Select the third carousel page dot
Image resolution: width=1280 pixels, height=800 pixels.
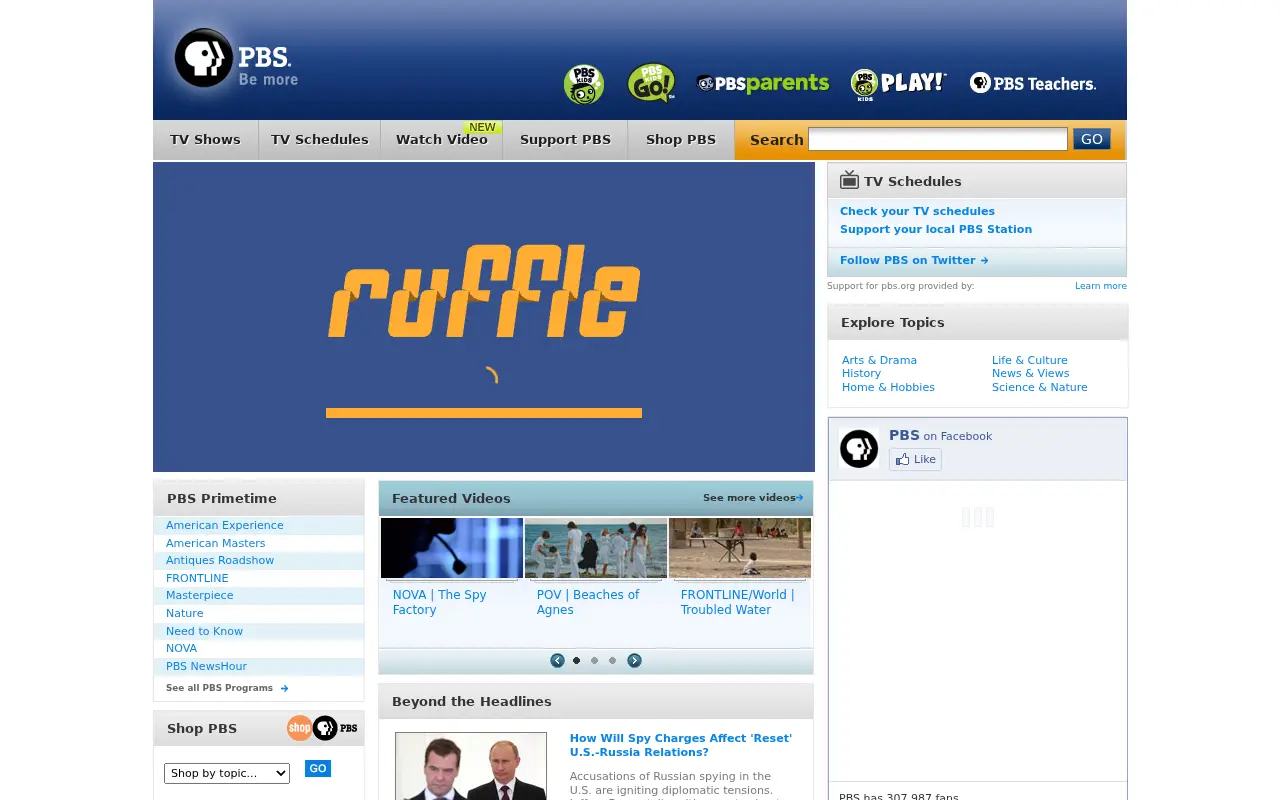[x=612, y=660]
